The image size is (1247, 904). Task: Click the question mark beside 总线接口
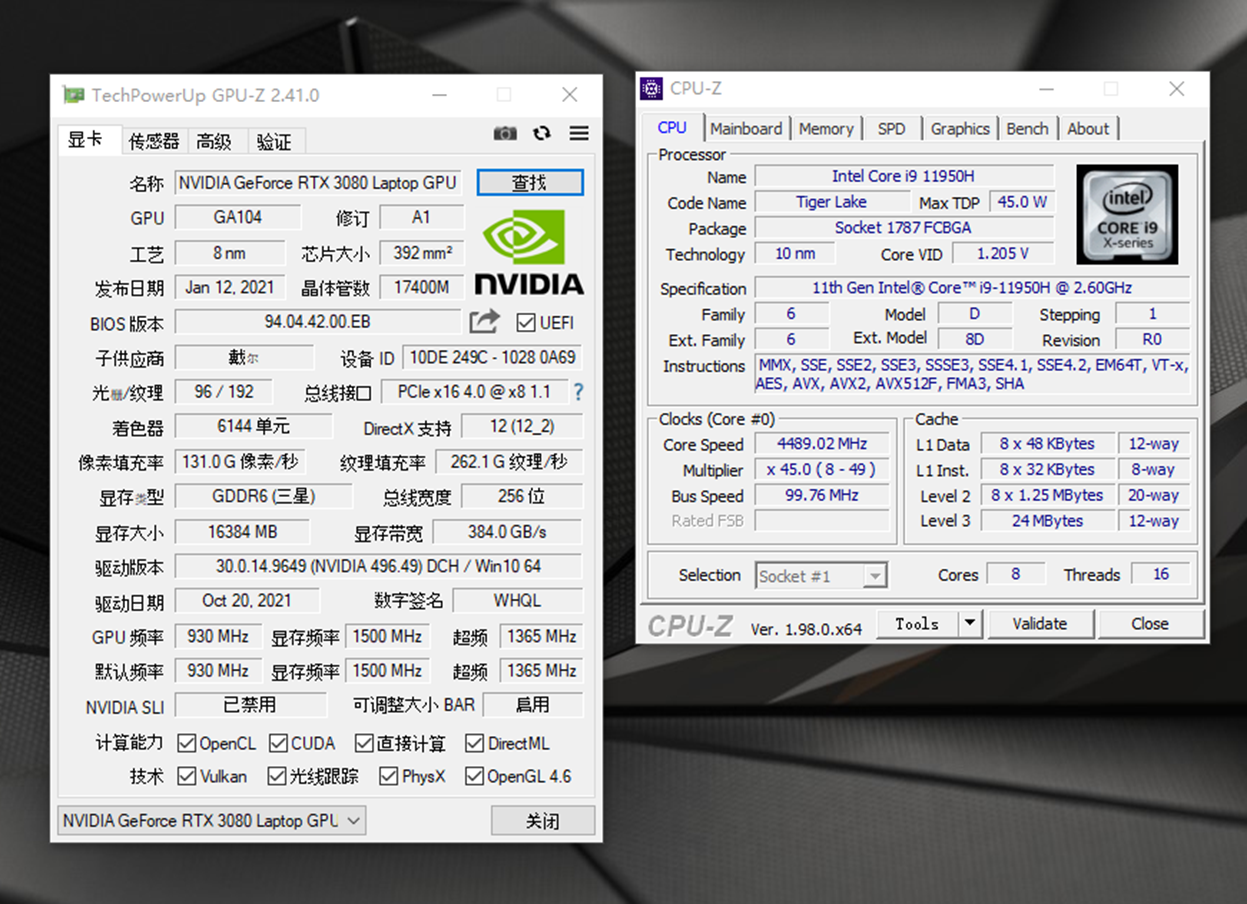point(577,392)
